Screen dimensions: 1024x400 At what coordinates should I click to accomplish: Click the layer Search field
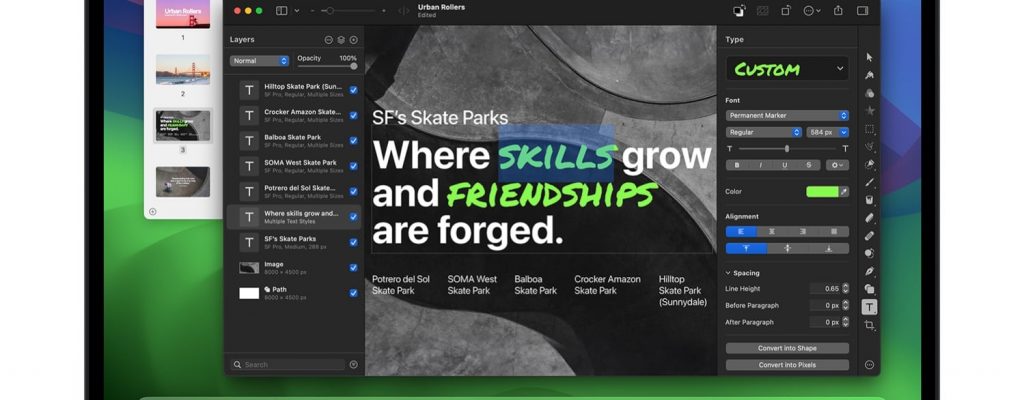coord(285,365)
